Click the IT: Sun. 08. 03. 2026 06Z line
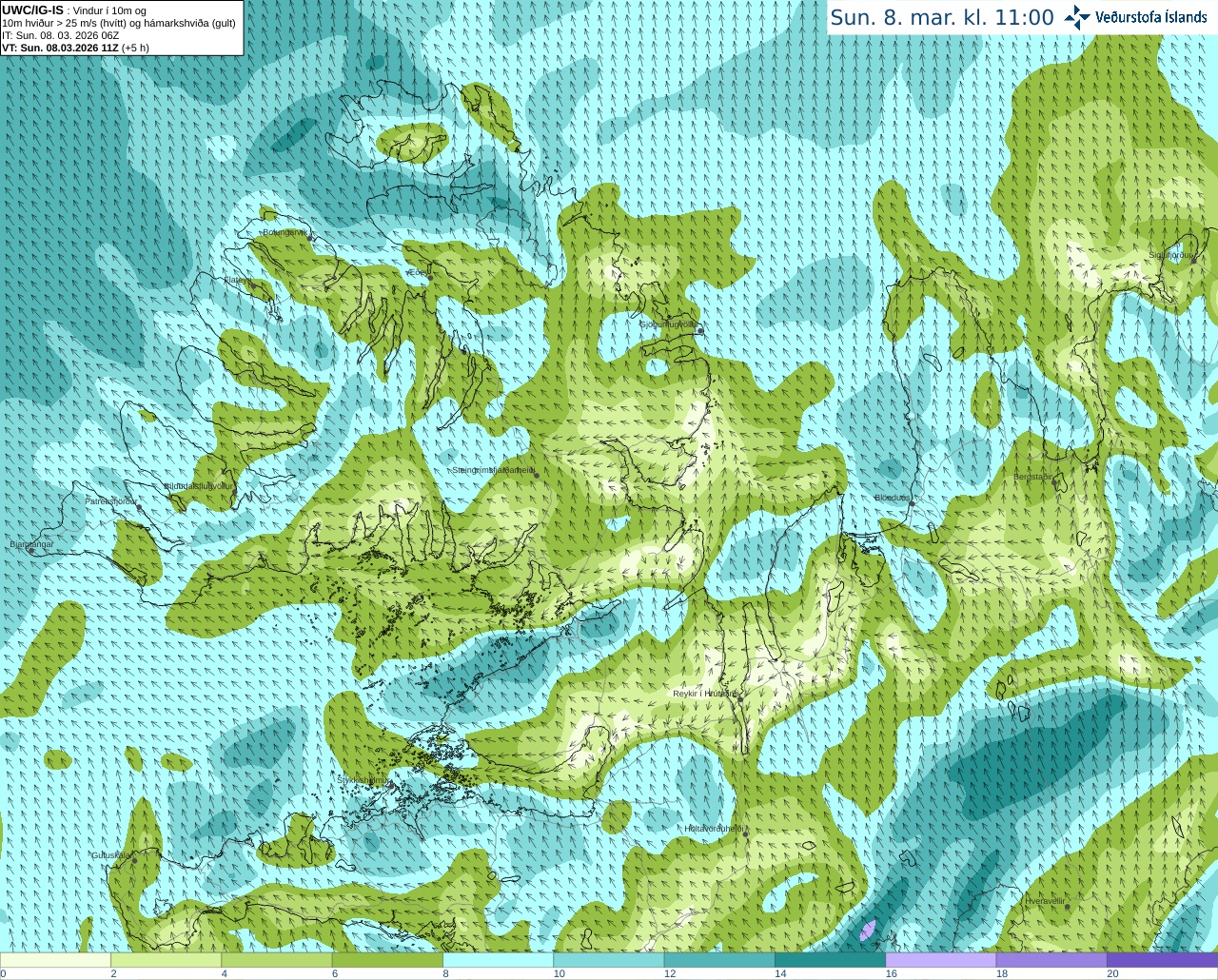The height and width of the screenshot is (980, 1218). [x=61, y=35]
